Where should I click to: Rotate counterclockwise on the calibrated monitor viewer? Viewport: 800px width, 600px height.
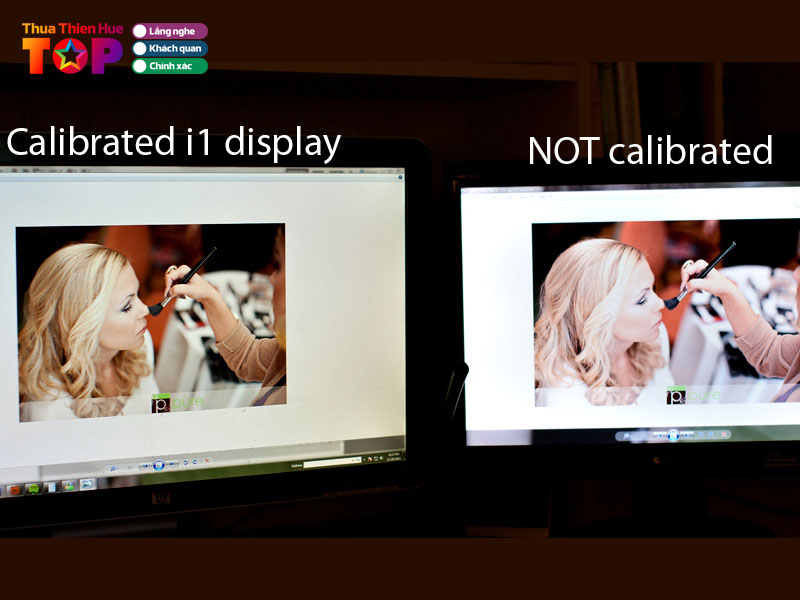coord(185,463)
